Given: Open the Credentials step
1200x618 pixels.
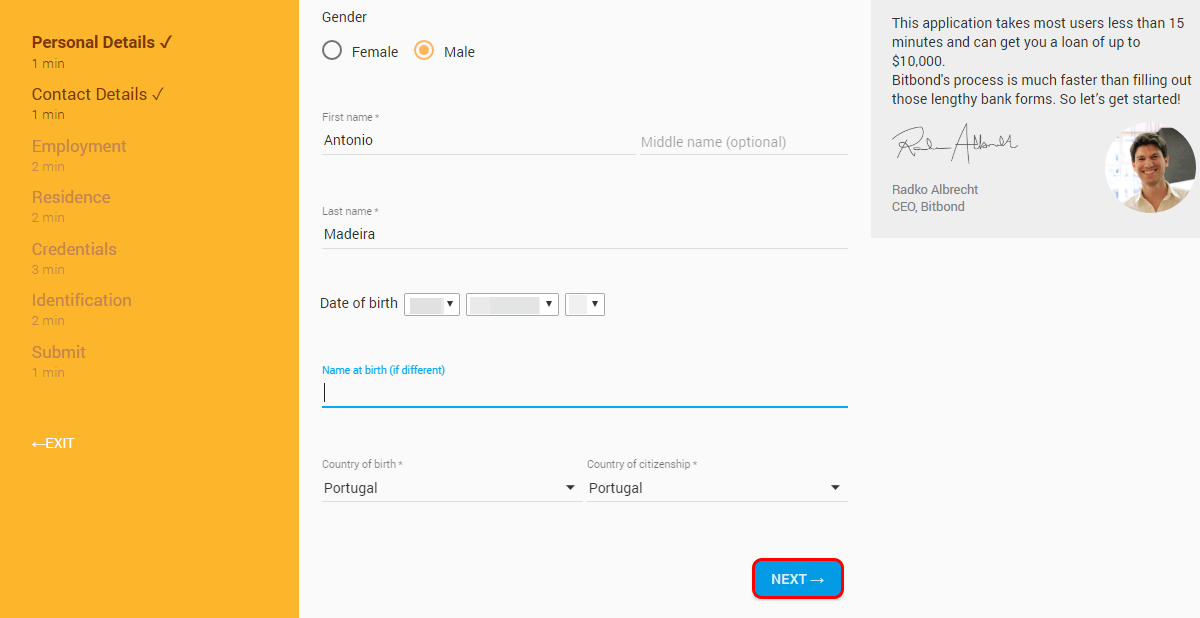Looking at the screenshot, I should 74,249.
